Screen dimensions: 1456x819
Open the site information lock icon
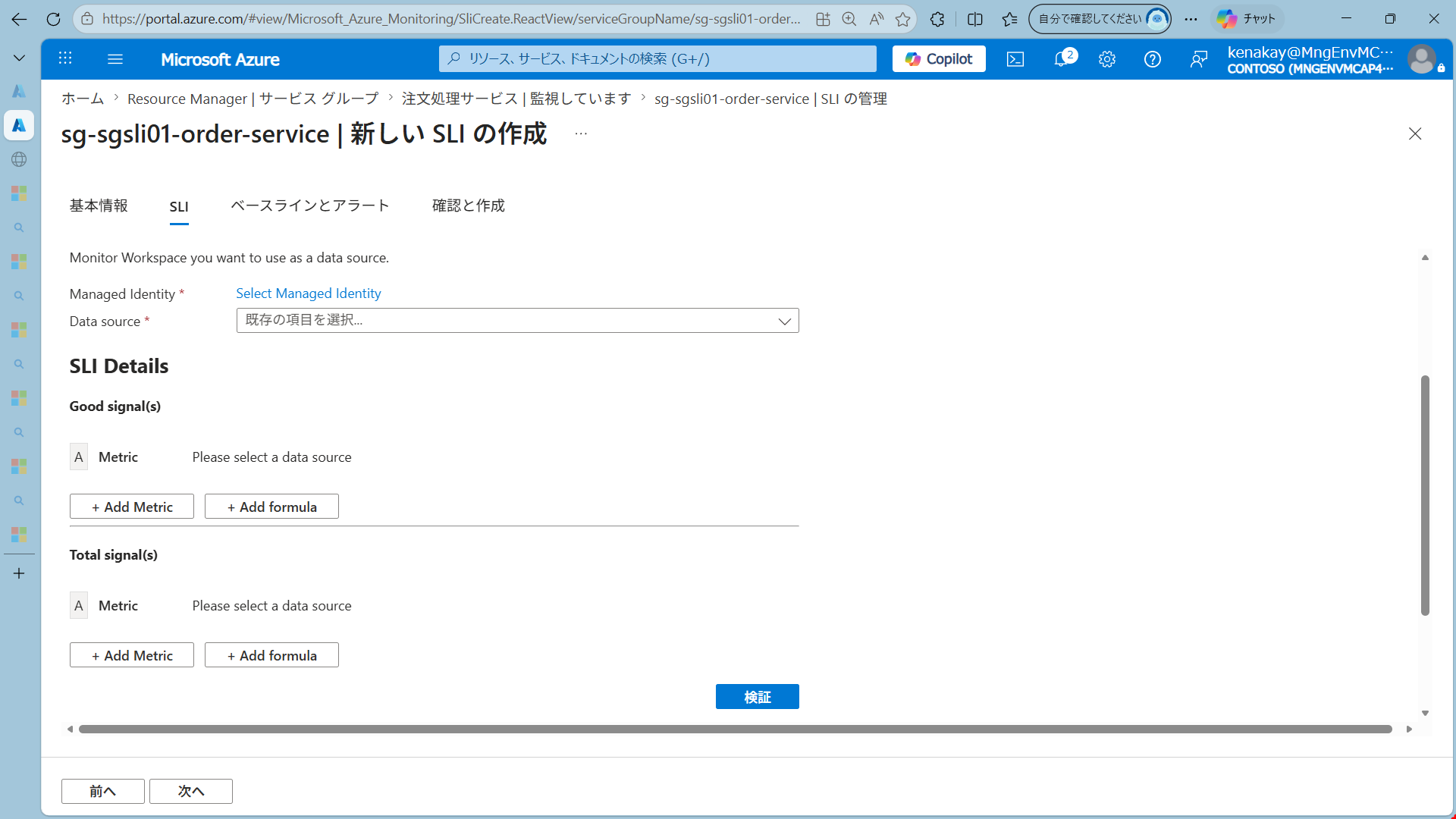point(87,19)
